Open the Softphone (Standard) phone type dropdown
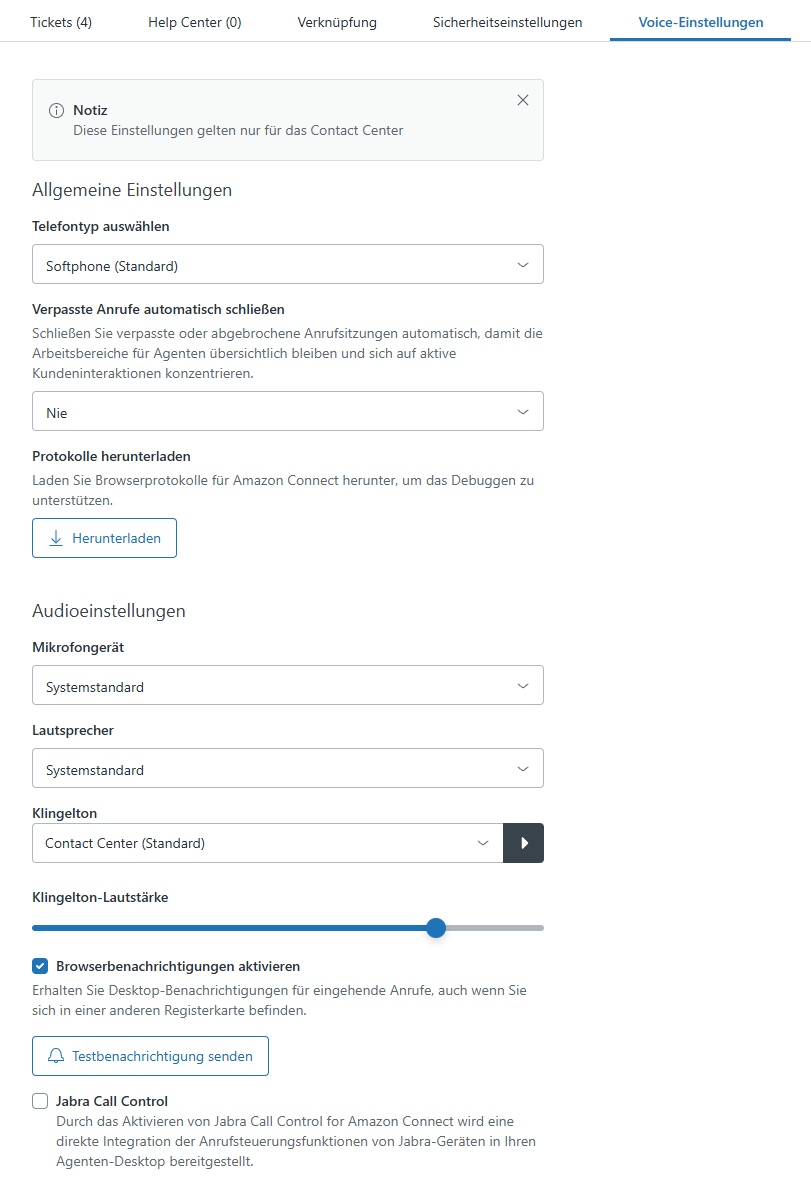The height and width of the screenshot is (1194, 811). [288, 264]
